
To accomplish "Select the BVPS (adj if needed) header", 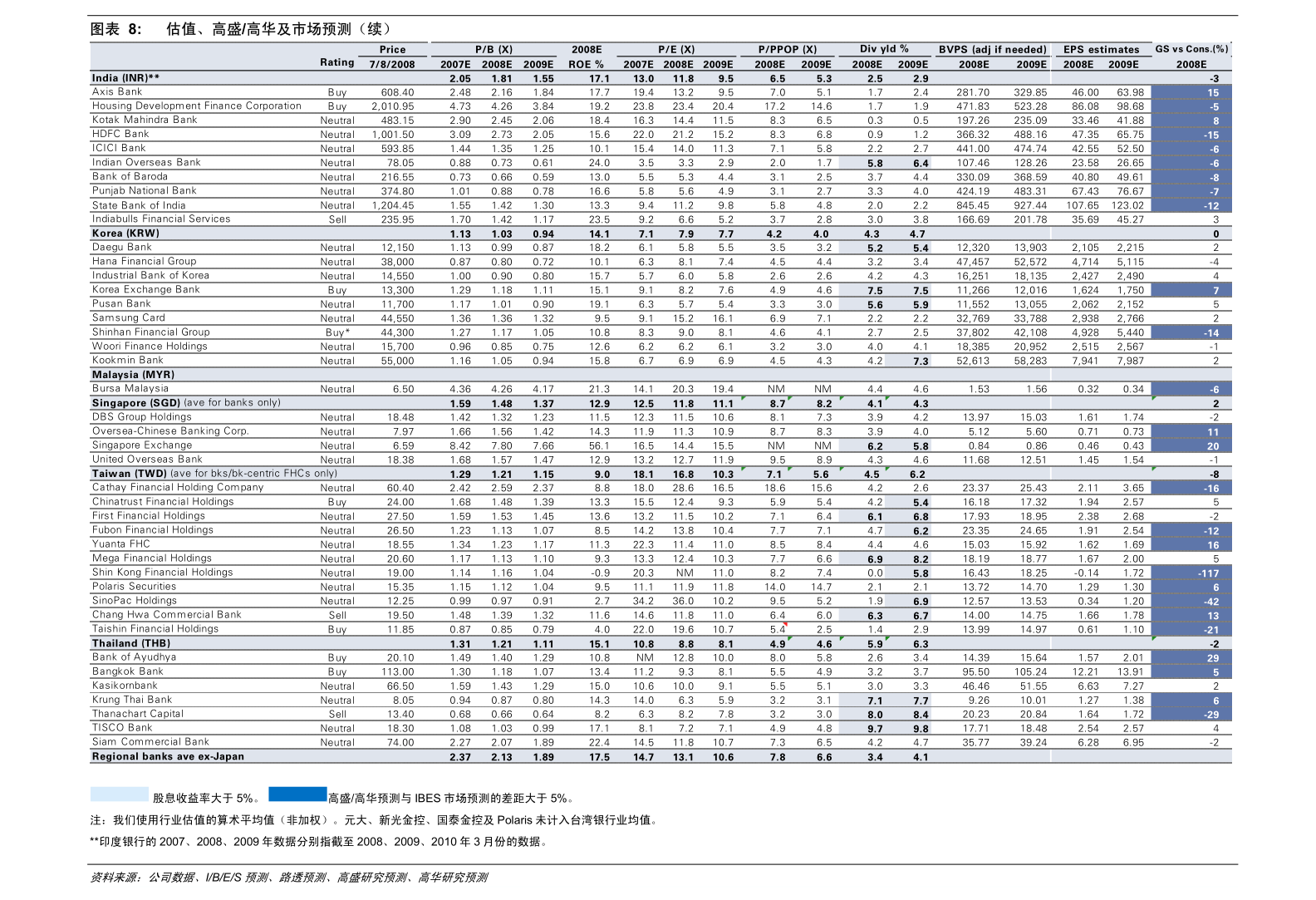I will click(992, 50).
